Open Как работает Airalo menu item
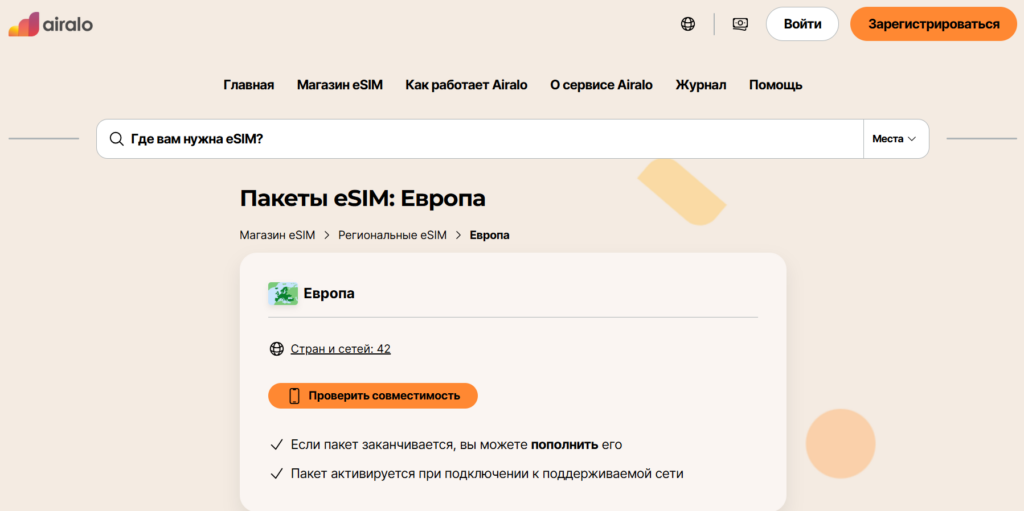Image resolution: width=1024 pixels, height=511 pixels. 466,85
